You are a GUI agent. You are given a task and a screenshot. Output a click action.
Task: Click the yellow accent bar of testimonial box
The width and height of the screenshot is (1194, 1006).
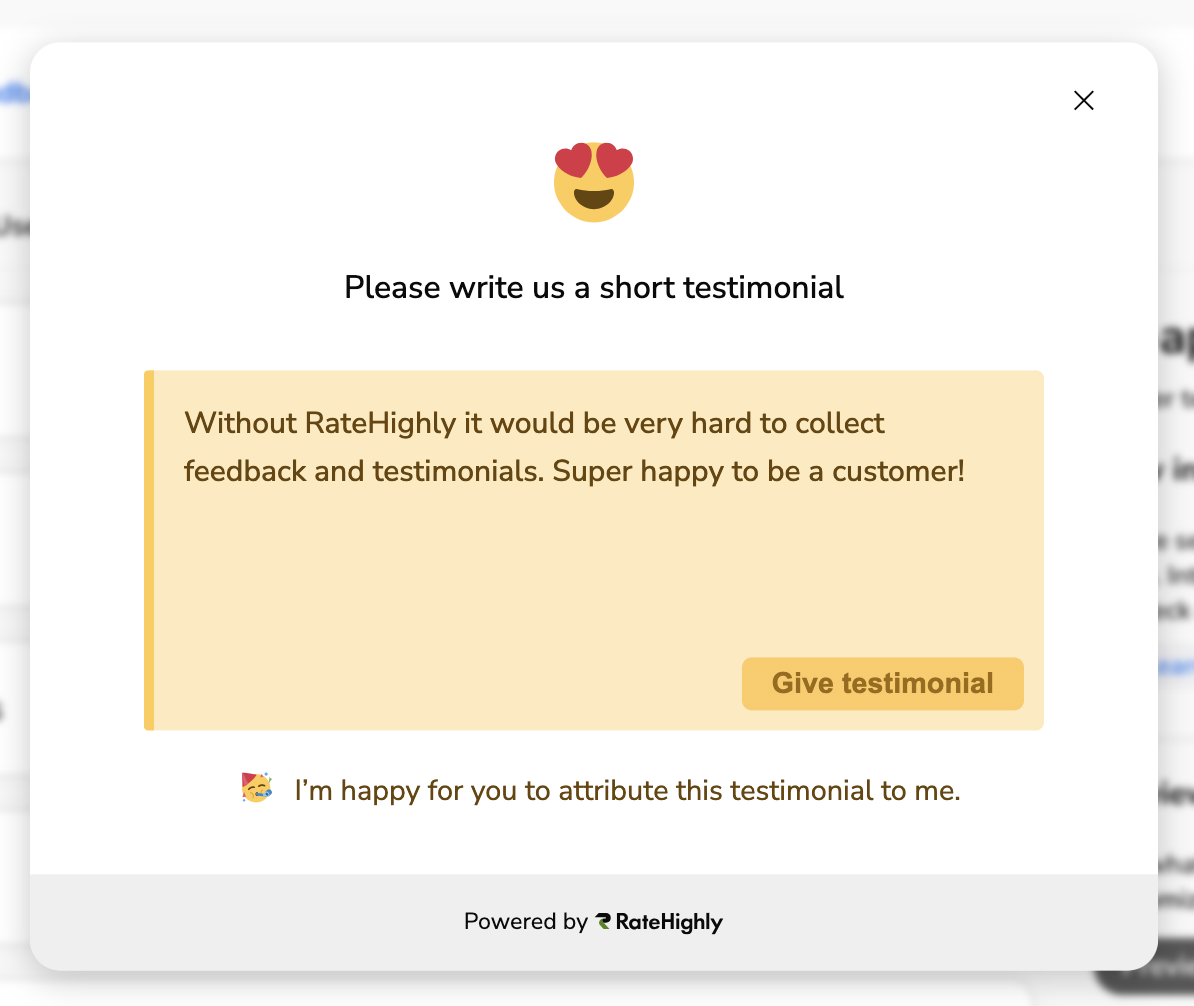[x=149, y=550]
